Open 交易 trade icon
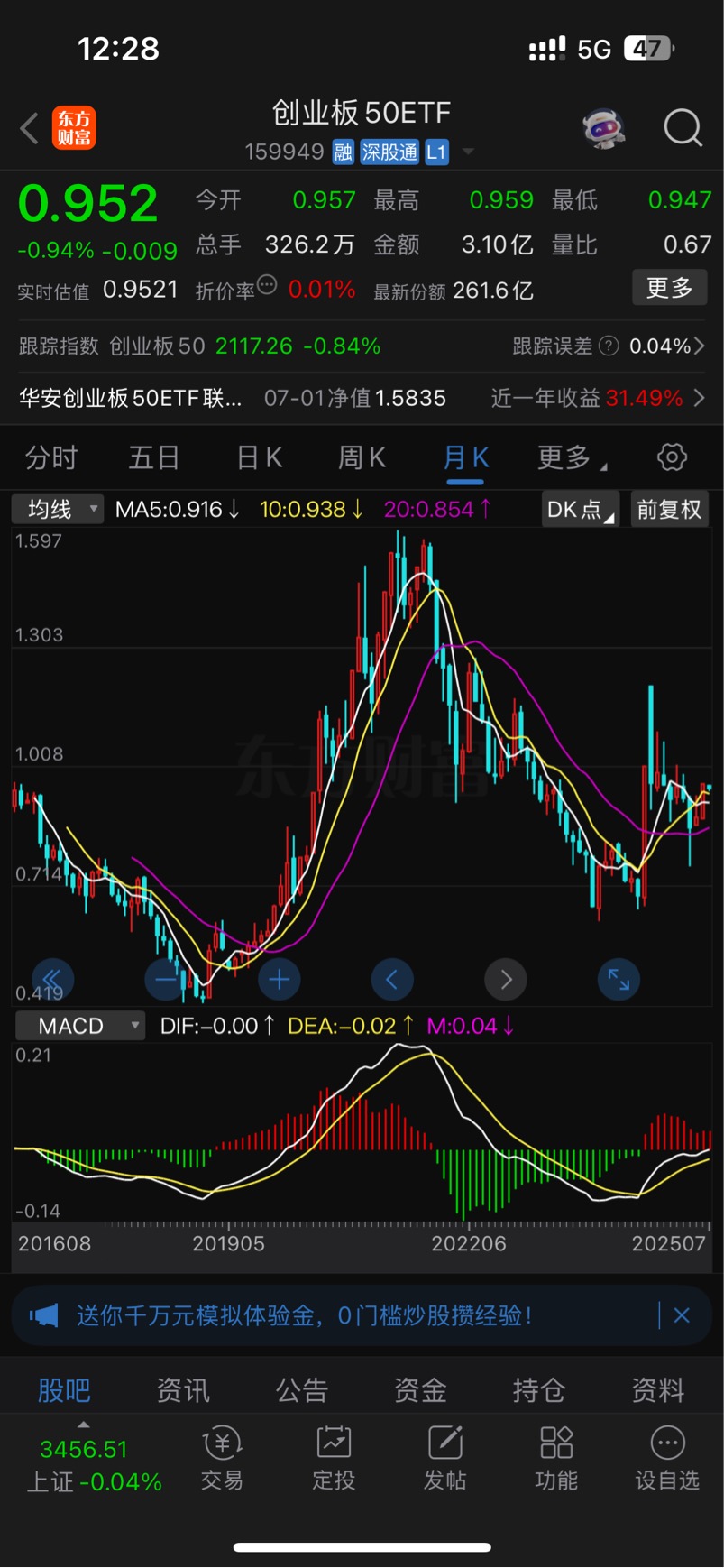Screen dimensions: 724x1568 click(x=222, y=1458)
